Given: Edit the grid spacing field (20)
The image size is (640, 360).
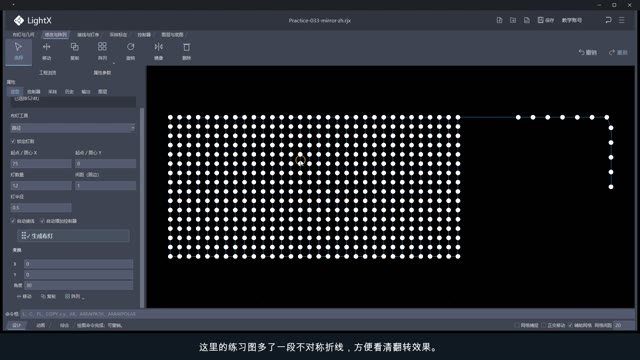Looking at the screenshot, I should coord(623,325).
